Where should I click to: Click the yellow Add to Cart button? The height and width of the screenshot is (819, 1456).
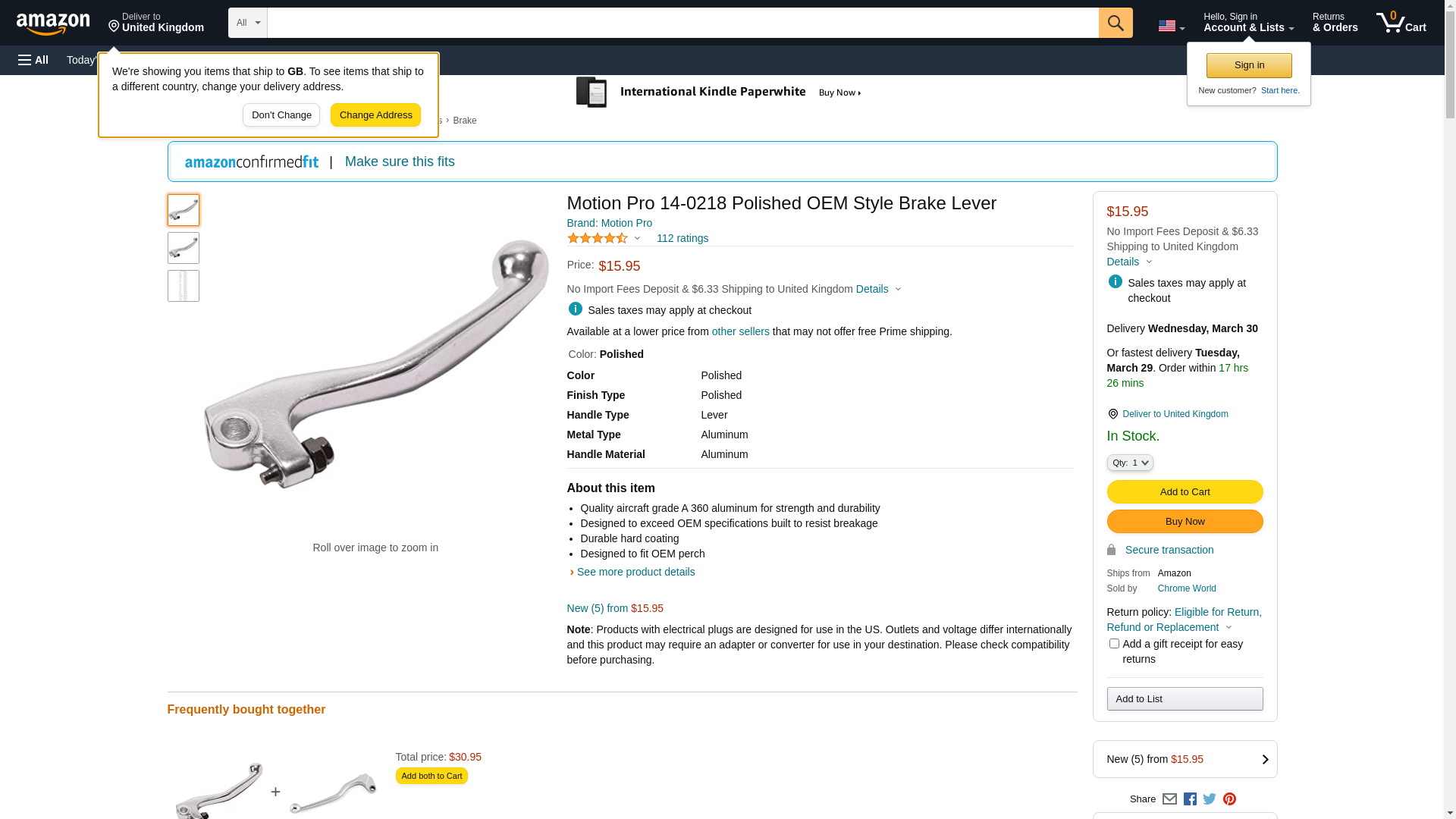pos(1185,492)
